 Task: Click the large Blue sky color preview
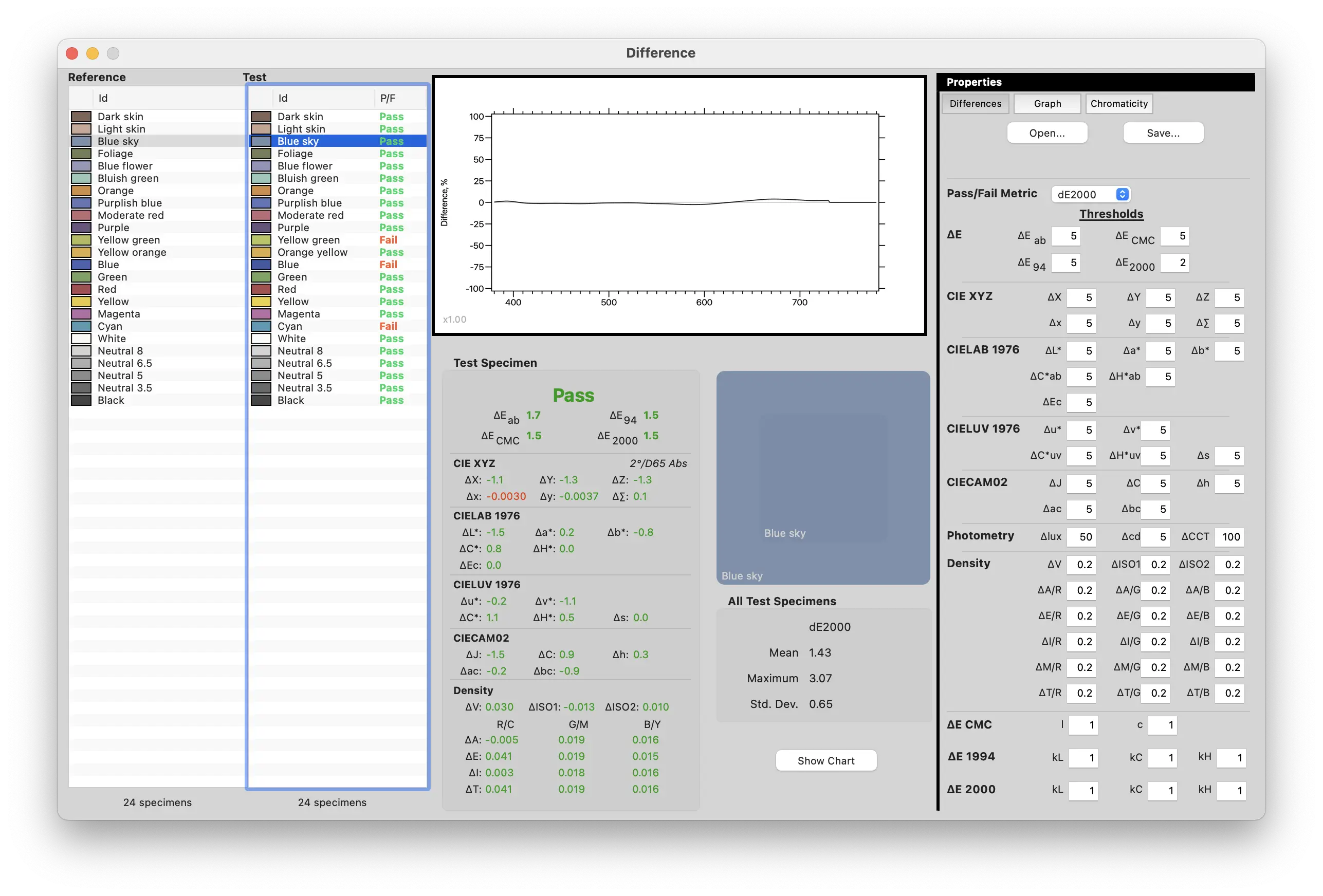click(822, 477)
